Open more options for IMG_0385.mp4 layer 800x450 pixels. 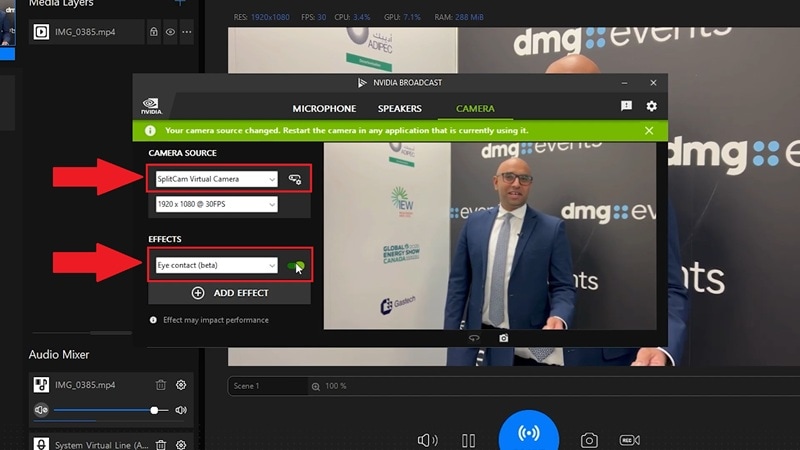click(x=187, y=32)
